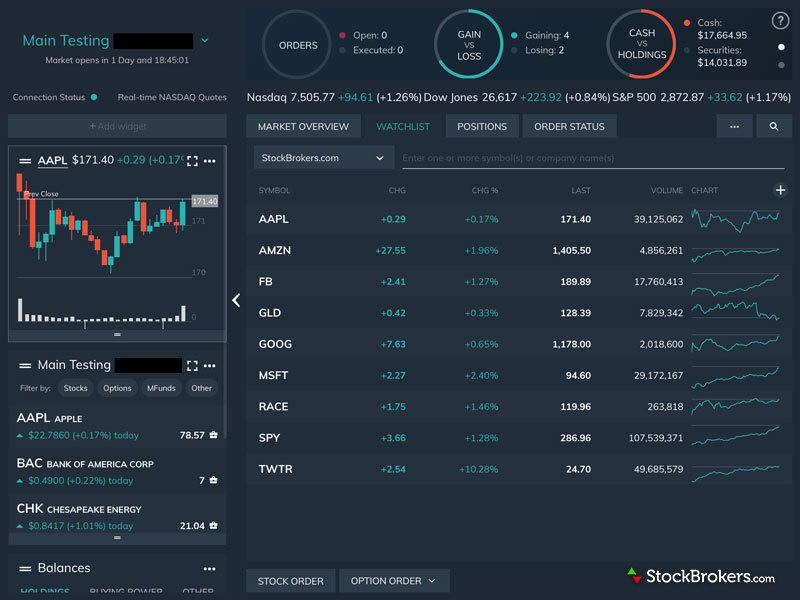Grab the AAPL chart widget drag handle
Screen dimensions: 800x600
click(x=24, y=161)
